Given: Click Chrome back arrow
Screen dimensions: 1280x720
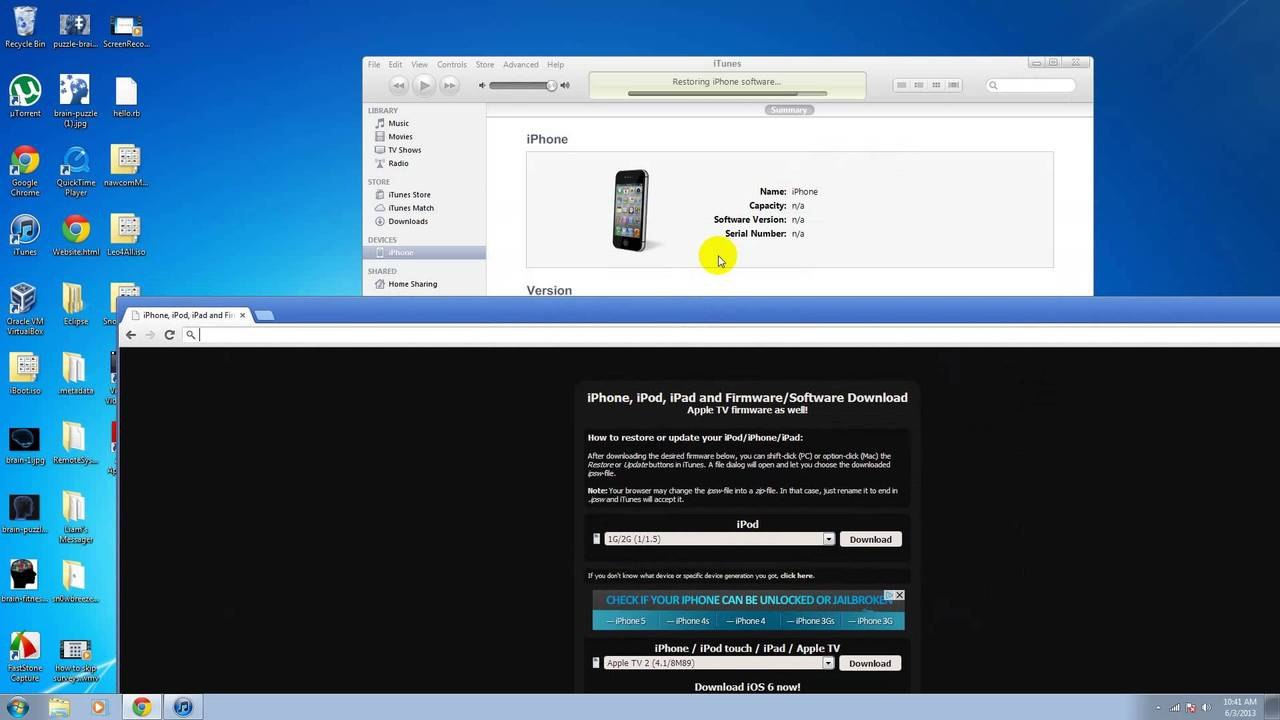Looking at the screenshot, I should click(x=131, y=335).
